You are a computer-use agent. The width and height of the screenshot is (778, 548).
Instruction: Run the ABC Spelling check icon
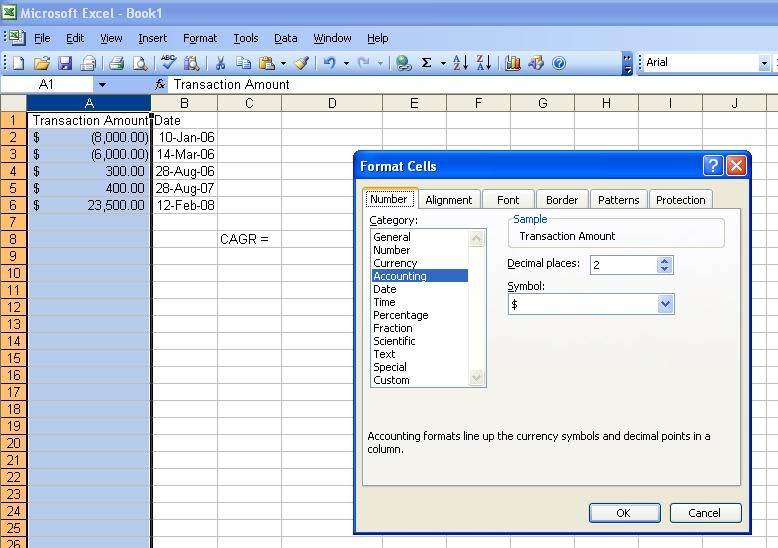[168, 63]
